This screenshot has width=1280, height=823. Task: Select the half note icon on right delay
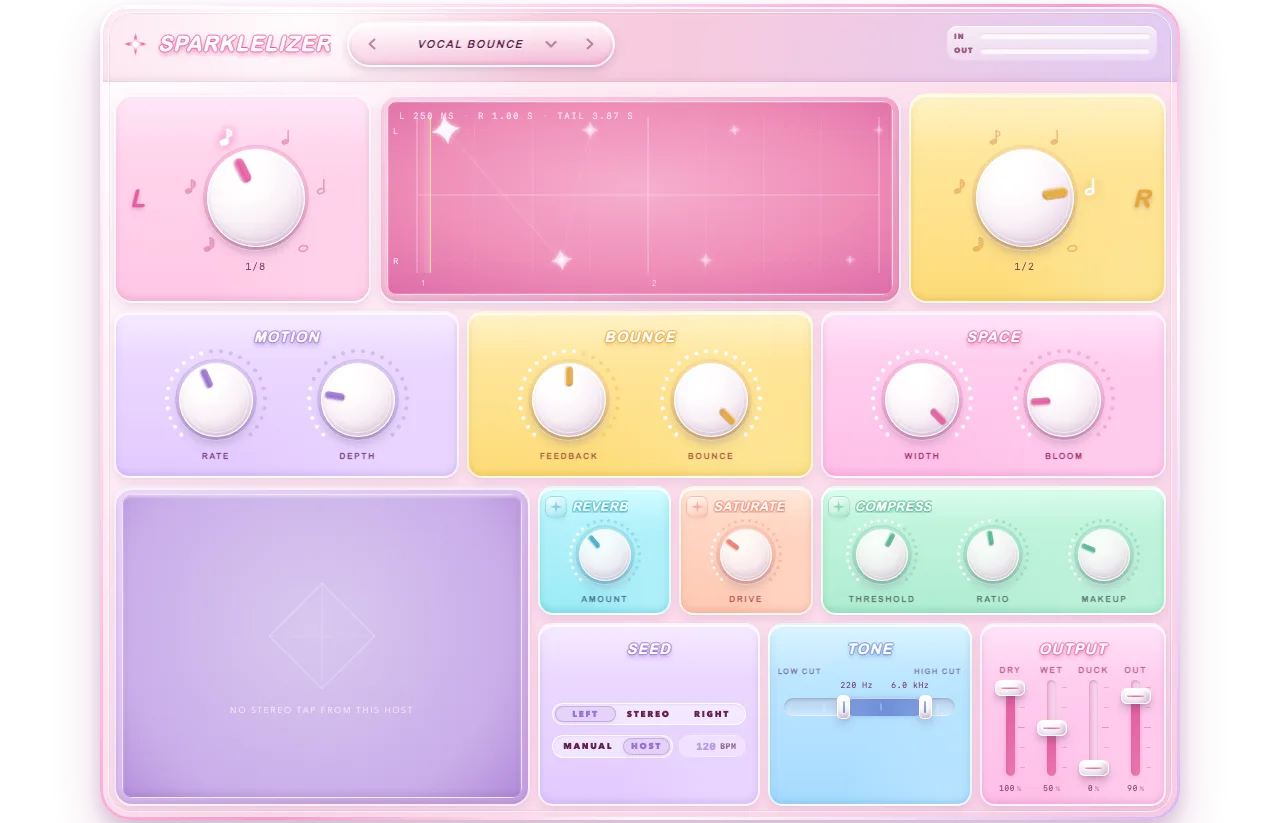click(1091, 186)
